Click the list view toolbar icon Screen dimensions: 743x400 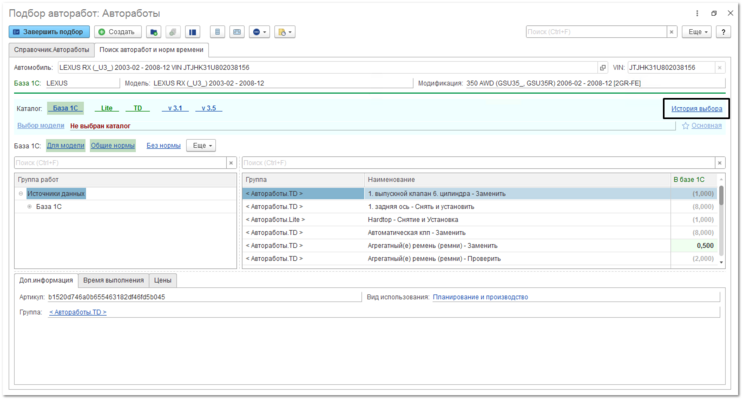pos(217,32)
